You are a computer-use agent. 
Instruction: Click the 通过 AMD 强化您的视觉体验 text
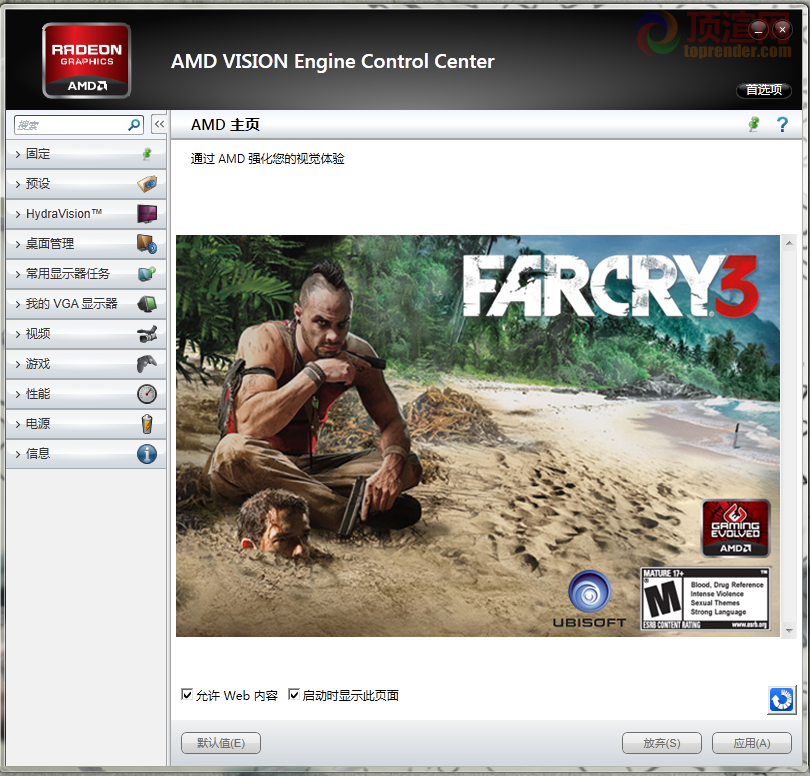(268, 159)
